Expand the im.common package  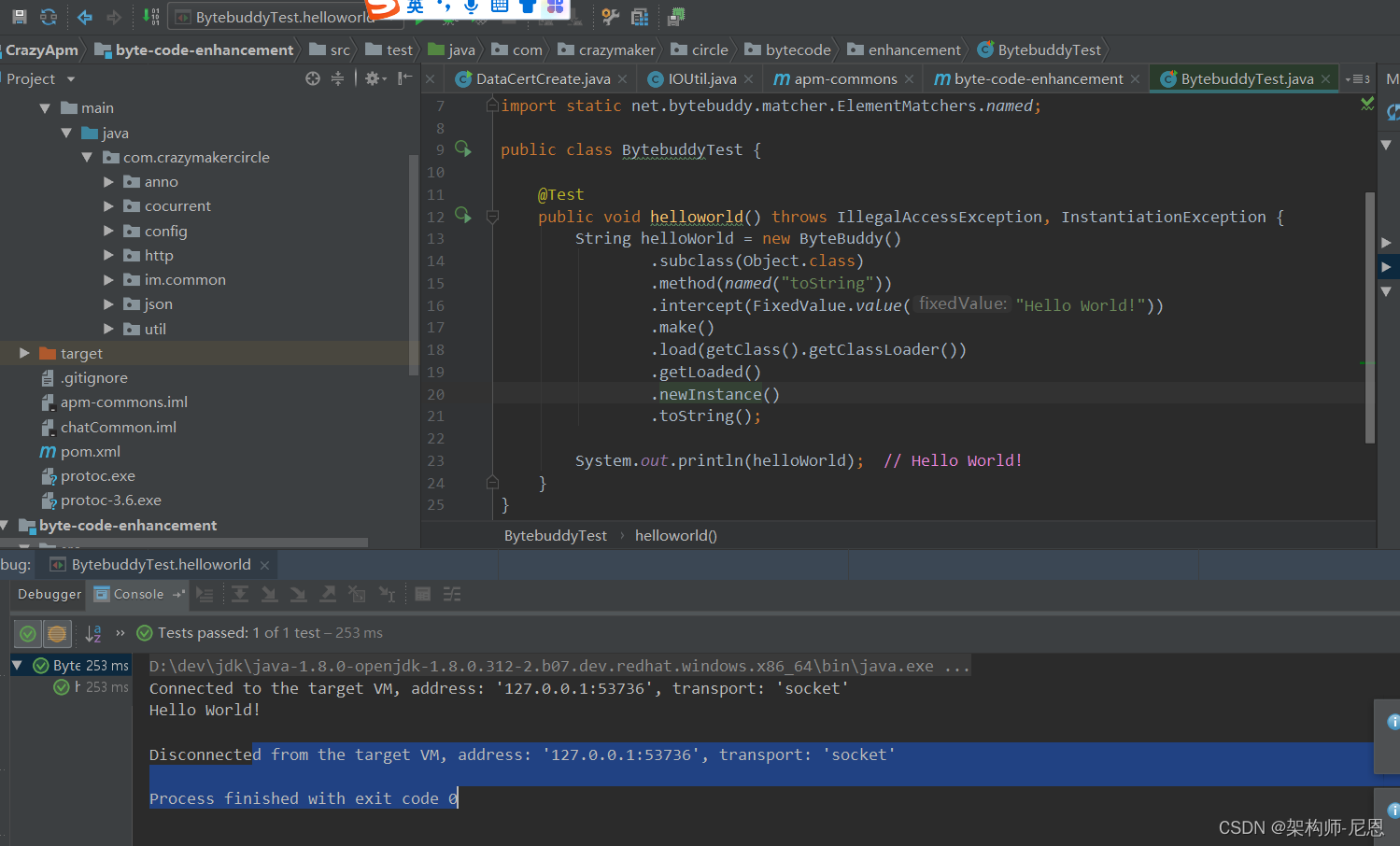point(108,279)
